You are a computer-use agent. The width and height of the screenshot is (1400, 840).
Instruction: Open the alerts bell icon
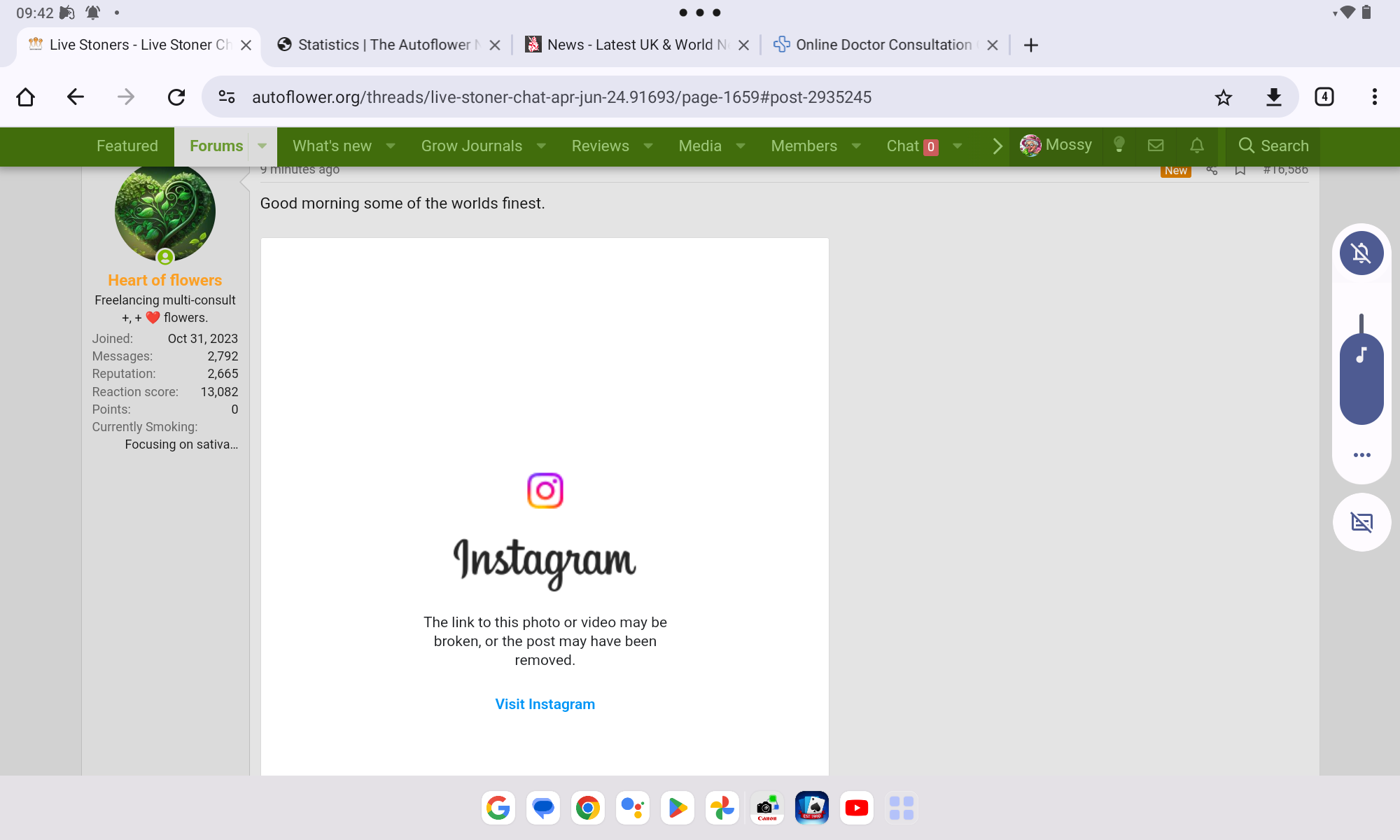(x=1197, y=145)
